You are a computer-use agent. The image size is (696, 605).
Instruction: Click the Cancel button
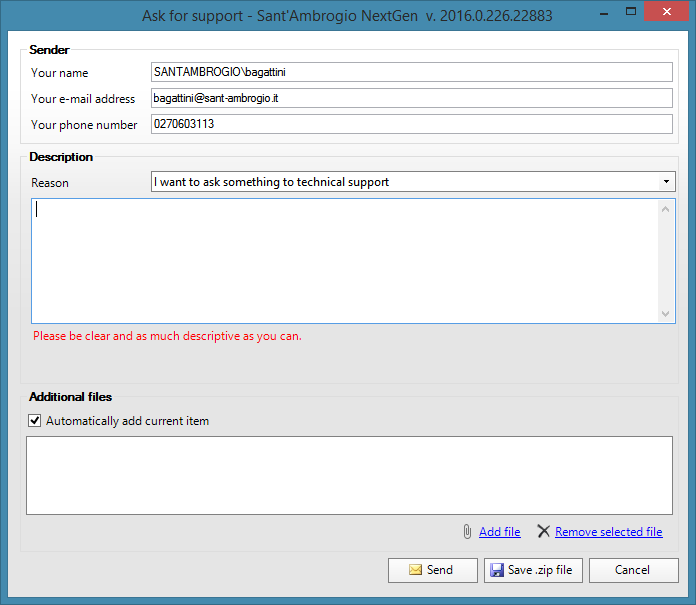633,570
